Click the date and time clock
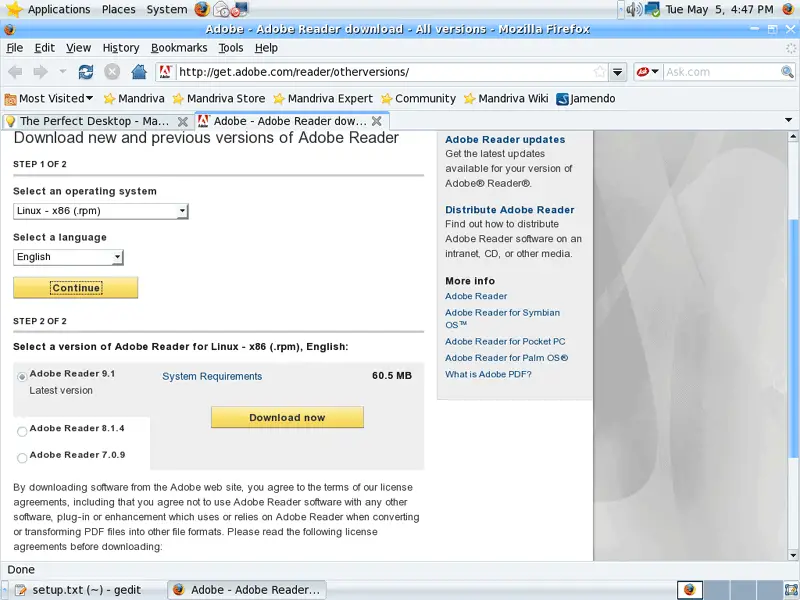This screenshot has width=800, height=600. [719, 9]
